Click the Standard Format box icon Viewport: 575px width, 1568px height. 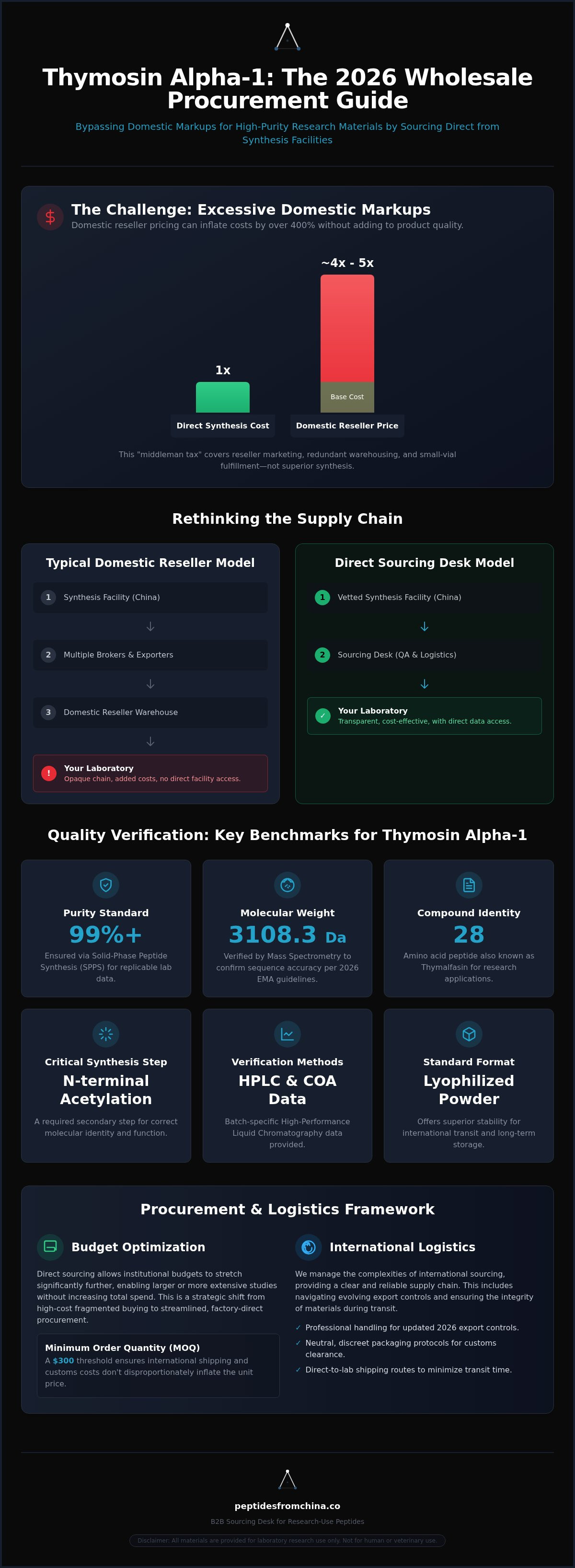point(469,1034)
